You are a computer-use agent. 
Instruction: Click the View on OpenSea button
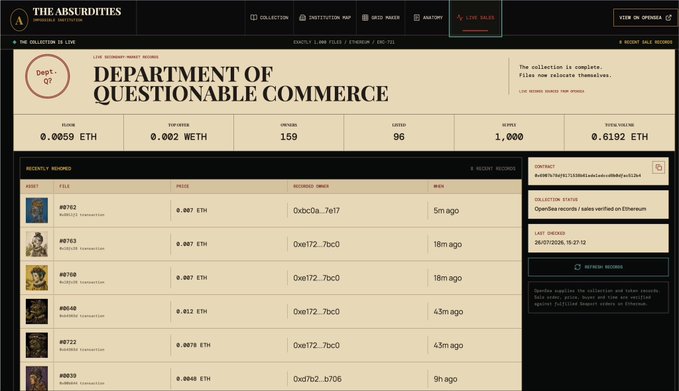[x=645, y=18]
